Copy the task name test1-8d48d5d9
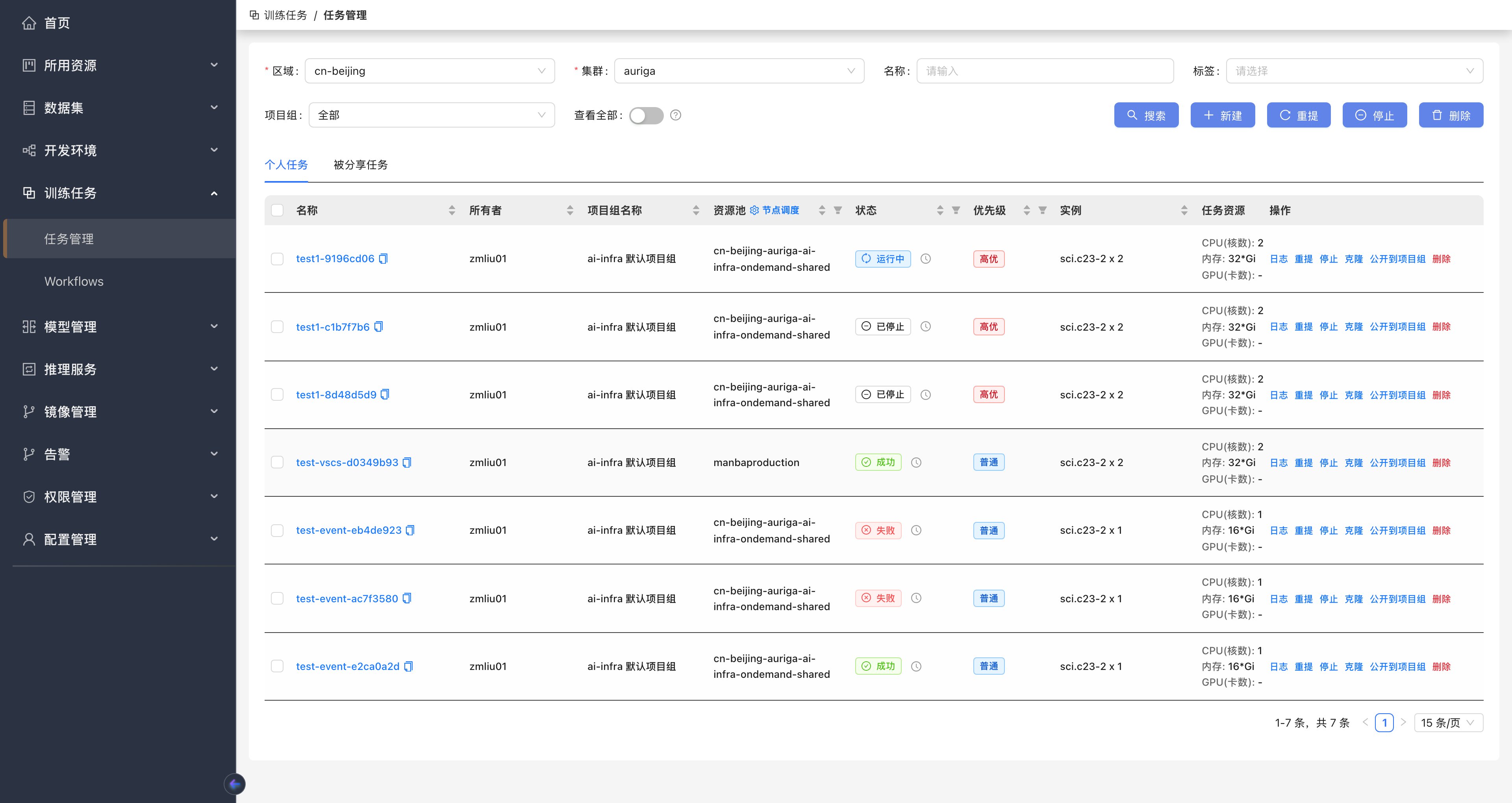The width and height of the screenshot is (1512, 803). (385, 394)
